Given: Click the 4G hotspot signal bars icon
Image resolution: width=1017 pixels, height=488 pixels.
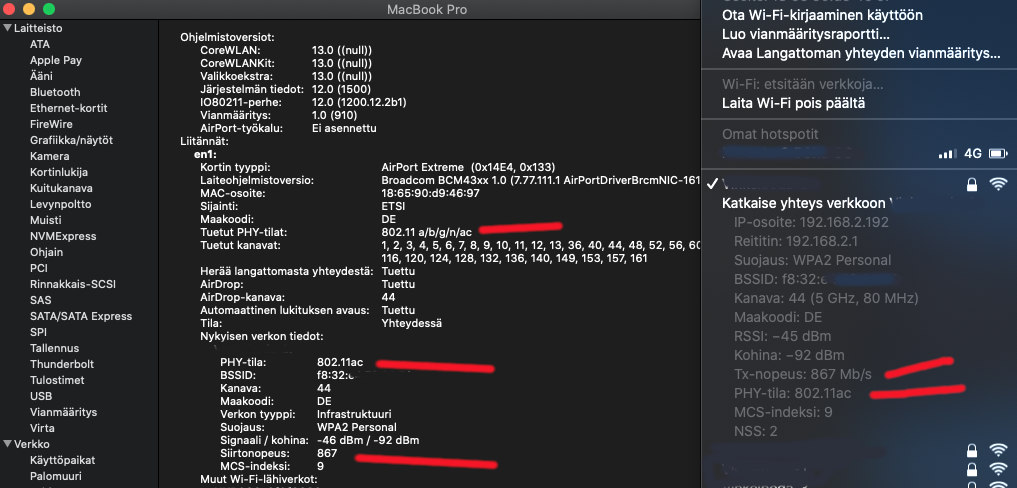Looking at the screenshot, I should [947, 154].
